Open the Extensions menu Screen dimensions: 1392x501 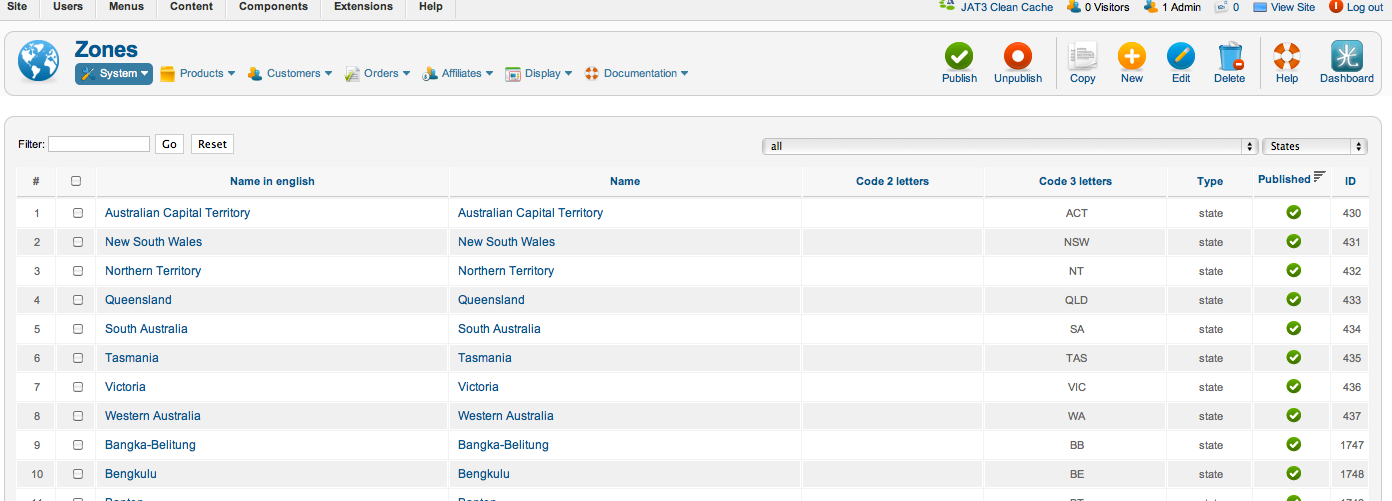pos(363,7)
